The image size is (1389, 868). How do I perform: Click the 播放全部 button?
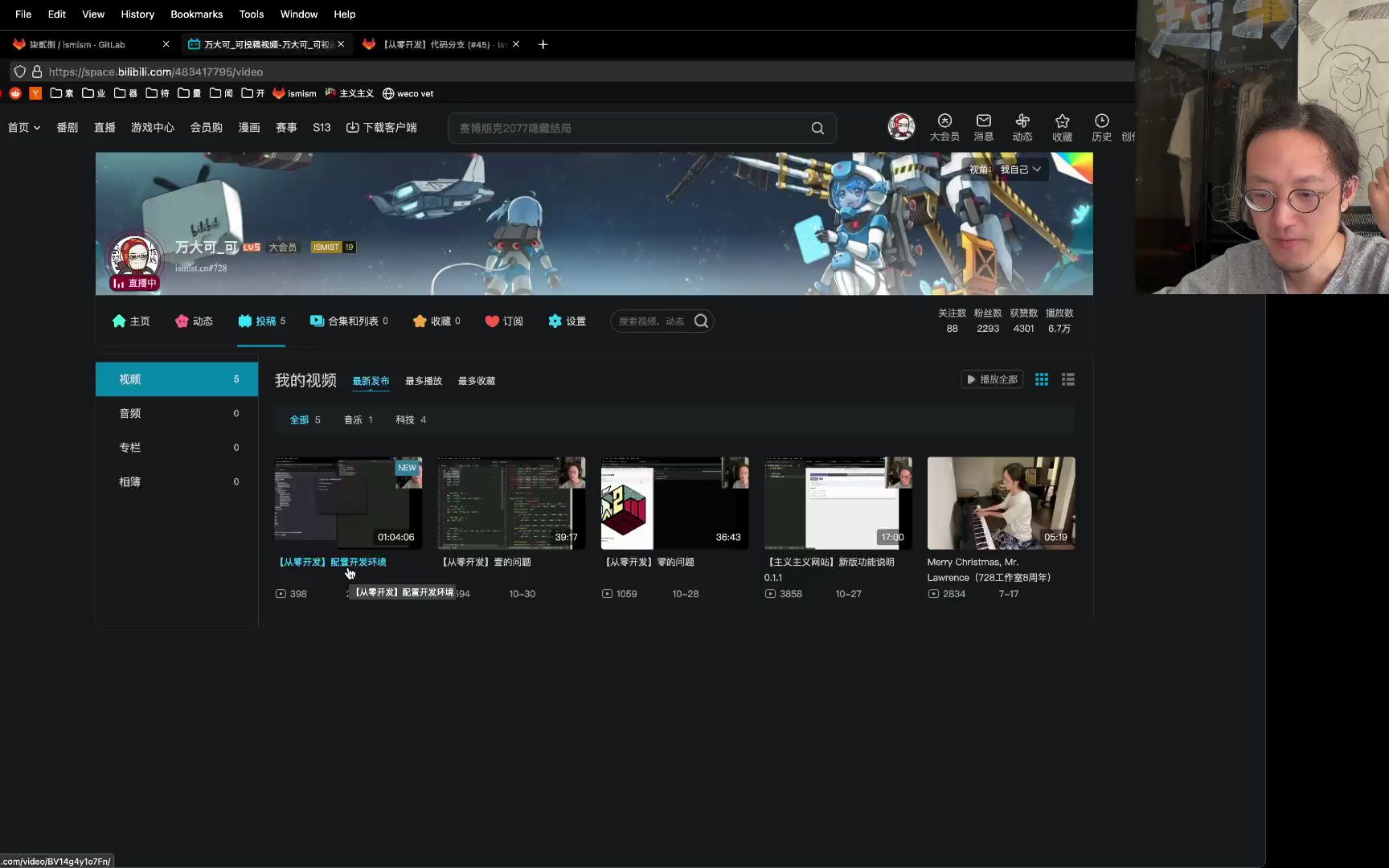992,379
